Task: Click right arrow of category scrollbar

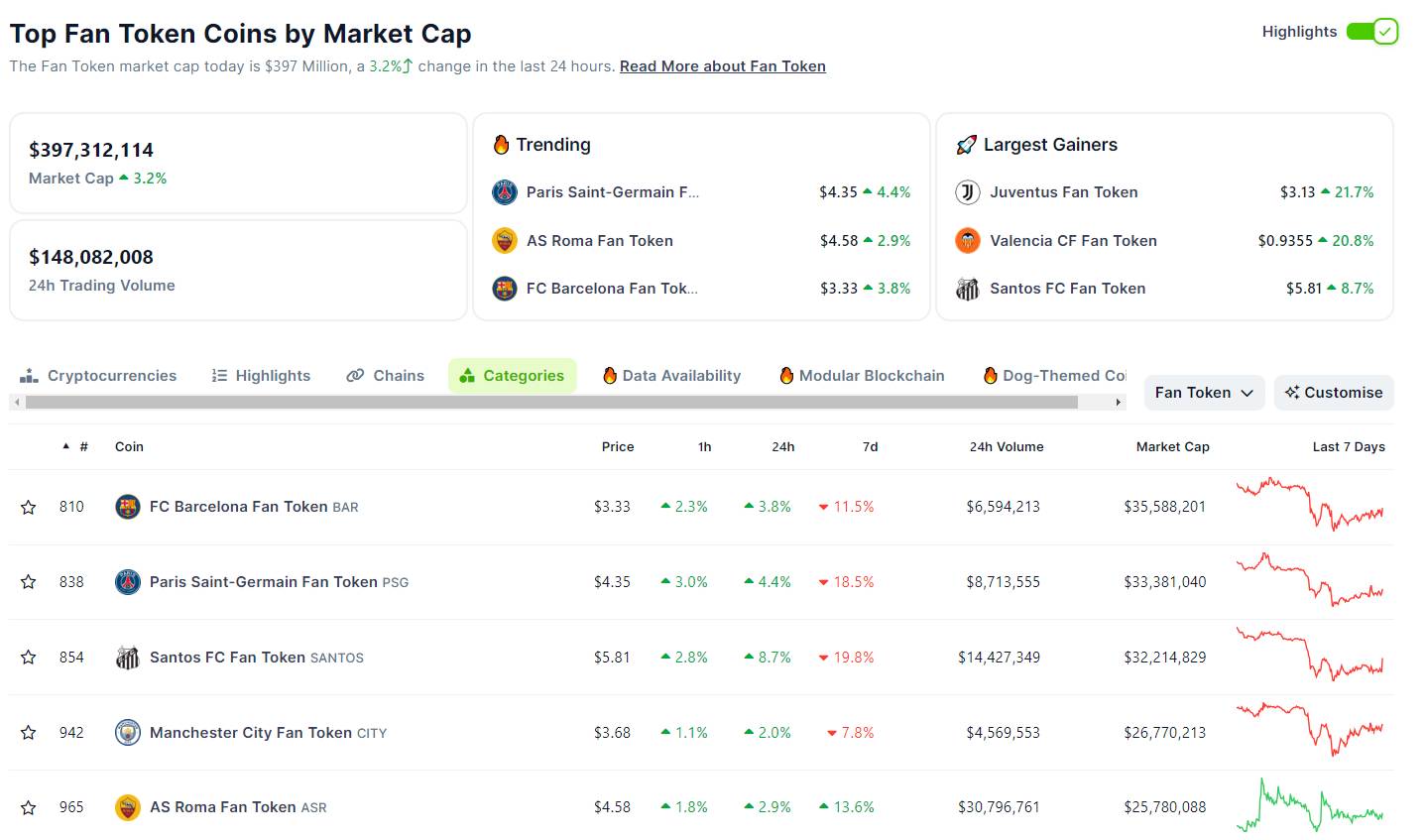Action: 1119,403
